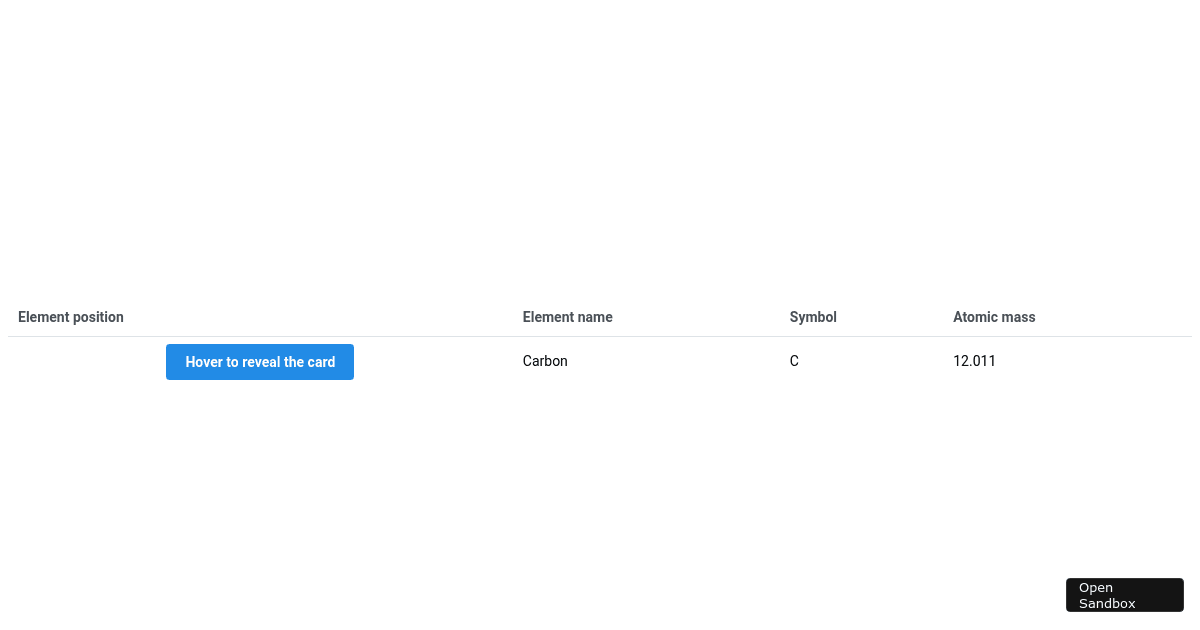Click the 'Carbon' table cell

coord(545,361)
